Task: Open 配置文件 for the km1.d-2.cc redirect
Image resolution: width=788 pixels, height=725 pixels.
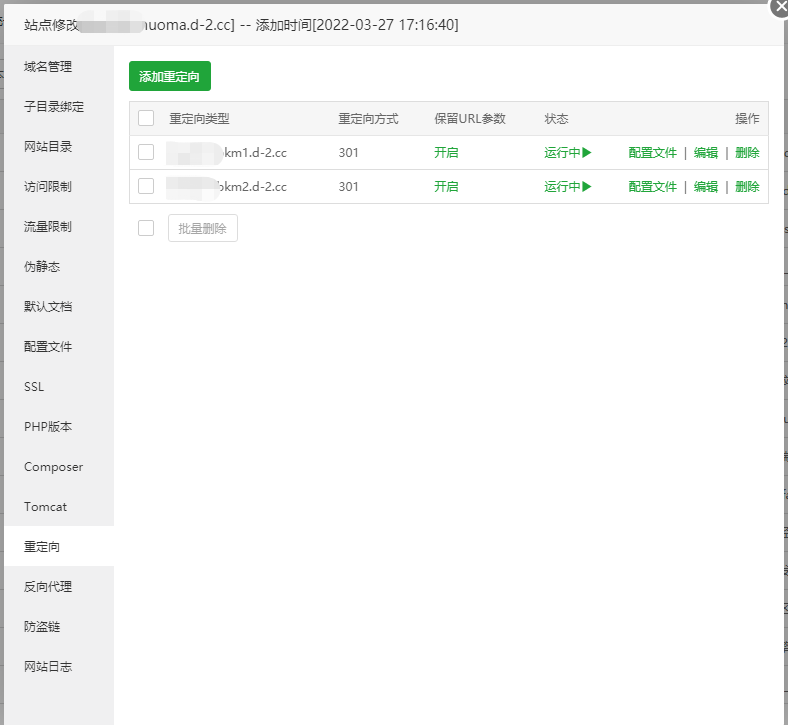Action: click(x=652, y=153)
